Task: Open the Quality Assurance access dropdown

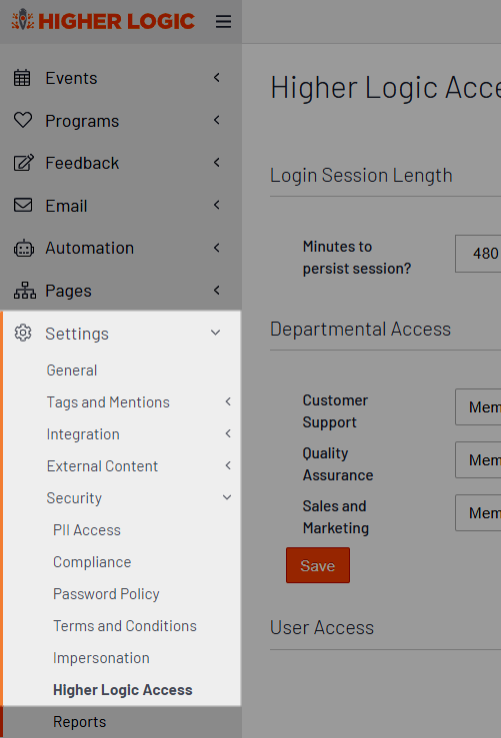Action: point(478,460)
